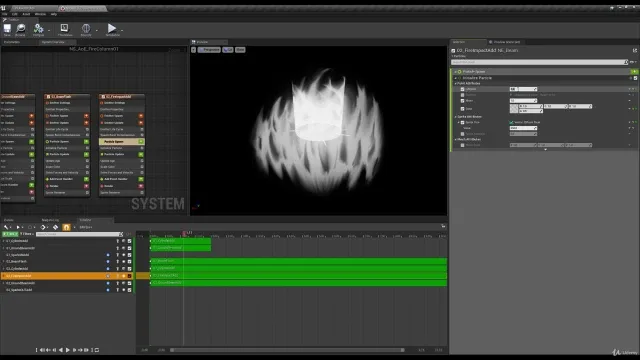Select the highlighted Particle Spawn node entry
This screenshot has height=360, width=640.
coord(122,142)
